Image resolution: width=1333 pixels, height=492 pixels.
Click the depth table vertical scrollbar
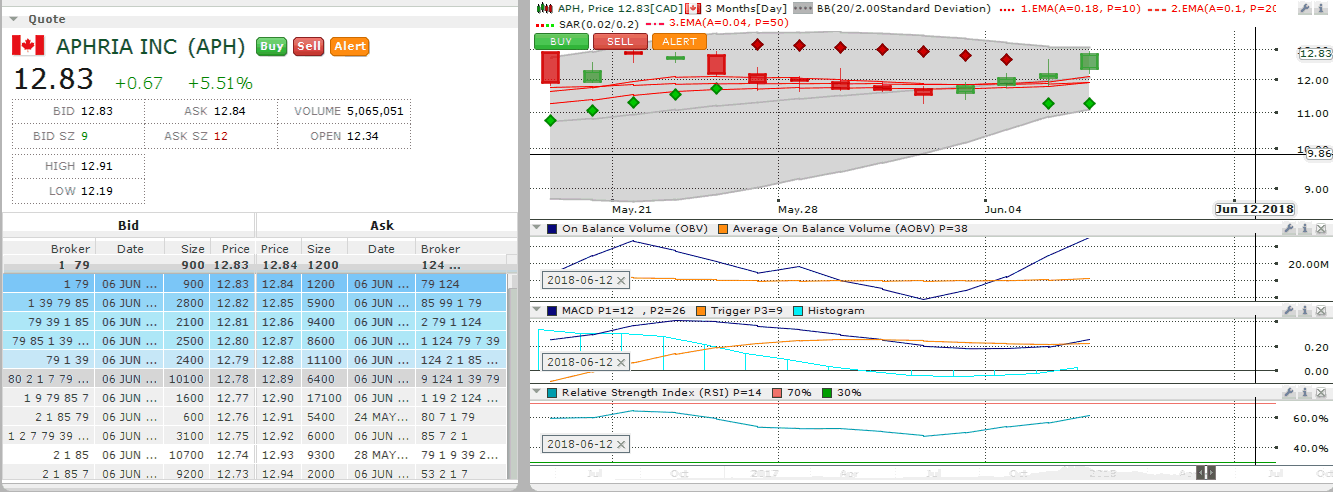513,375
